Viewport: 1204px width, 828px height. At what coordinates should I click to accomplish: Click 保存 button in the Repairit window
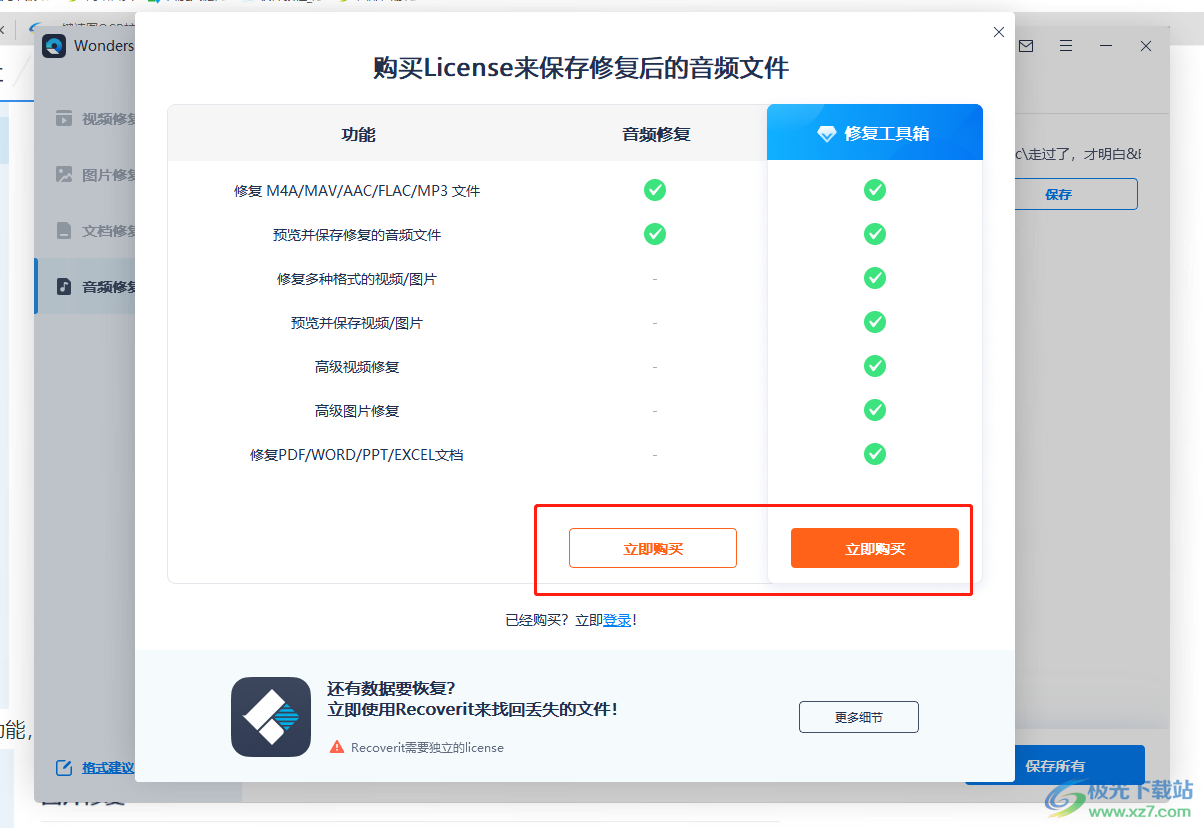pyautogui.click(x=1076, y=194)
